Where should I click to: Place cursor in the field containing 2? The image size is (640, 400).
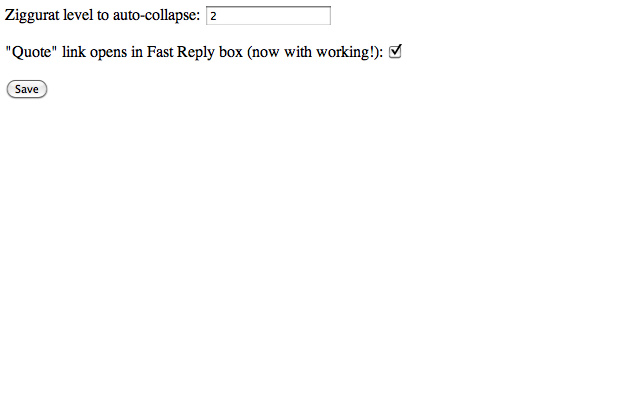click(268, 16)
